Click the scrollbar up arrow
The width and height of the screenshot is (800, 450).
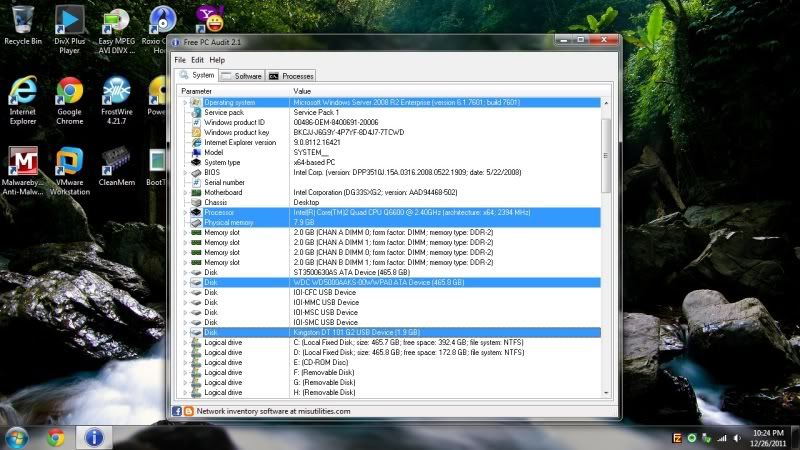pos(606,103)
